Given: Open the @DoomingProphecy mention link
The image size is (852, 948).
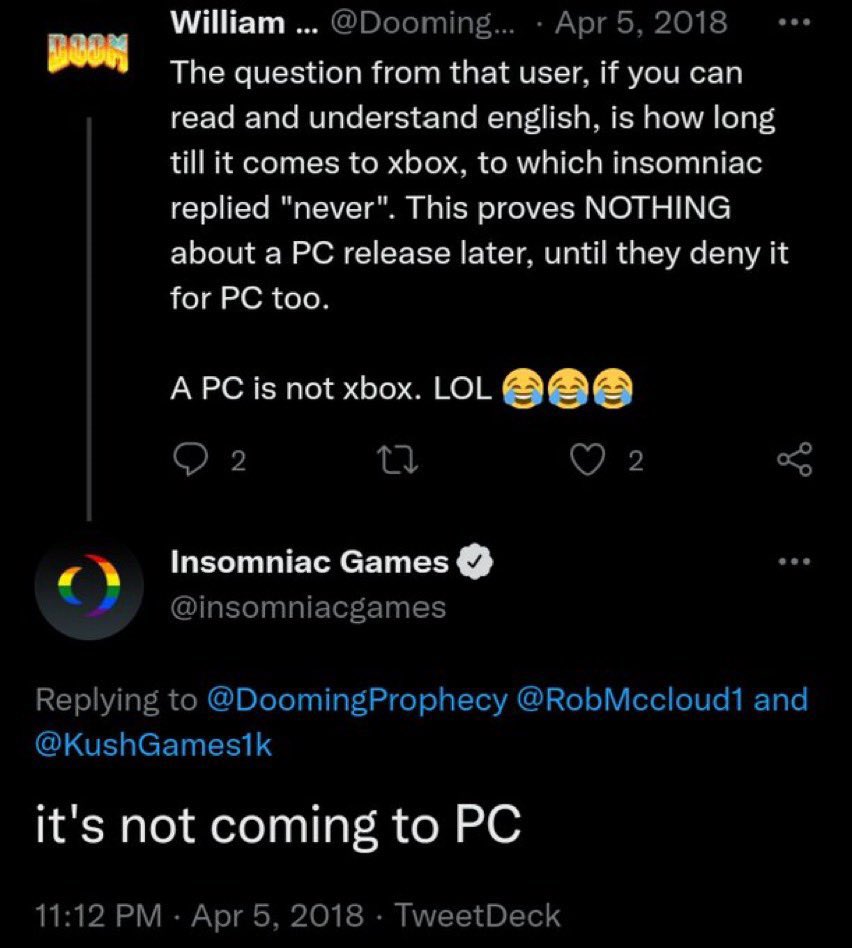Looking at the screenshot, I should point(357,700).
